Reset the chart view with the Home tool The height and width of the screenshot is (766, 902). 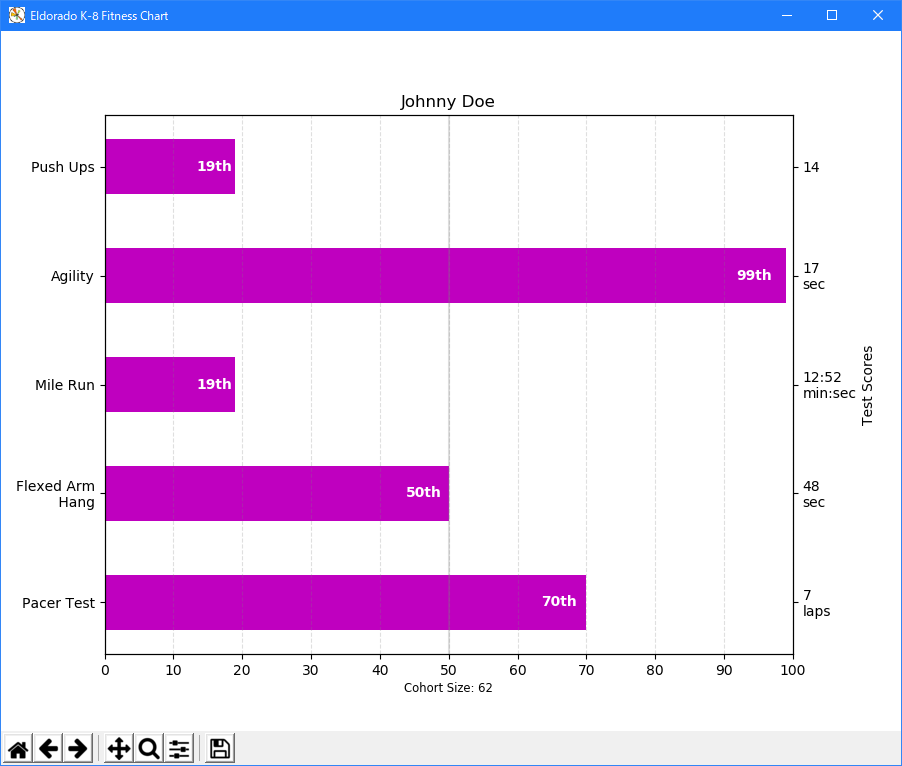[x=17, y=748]
